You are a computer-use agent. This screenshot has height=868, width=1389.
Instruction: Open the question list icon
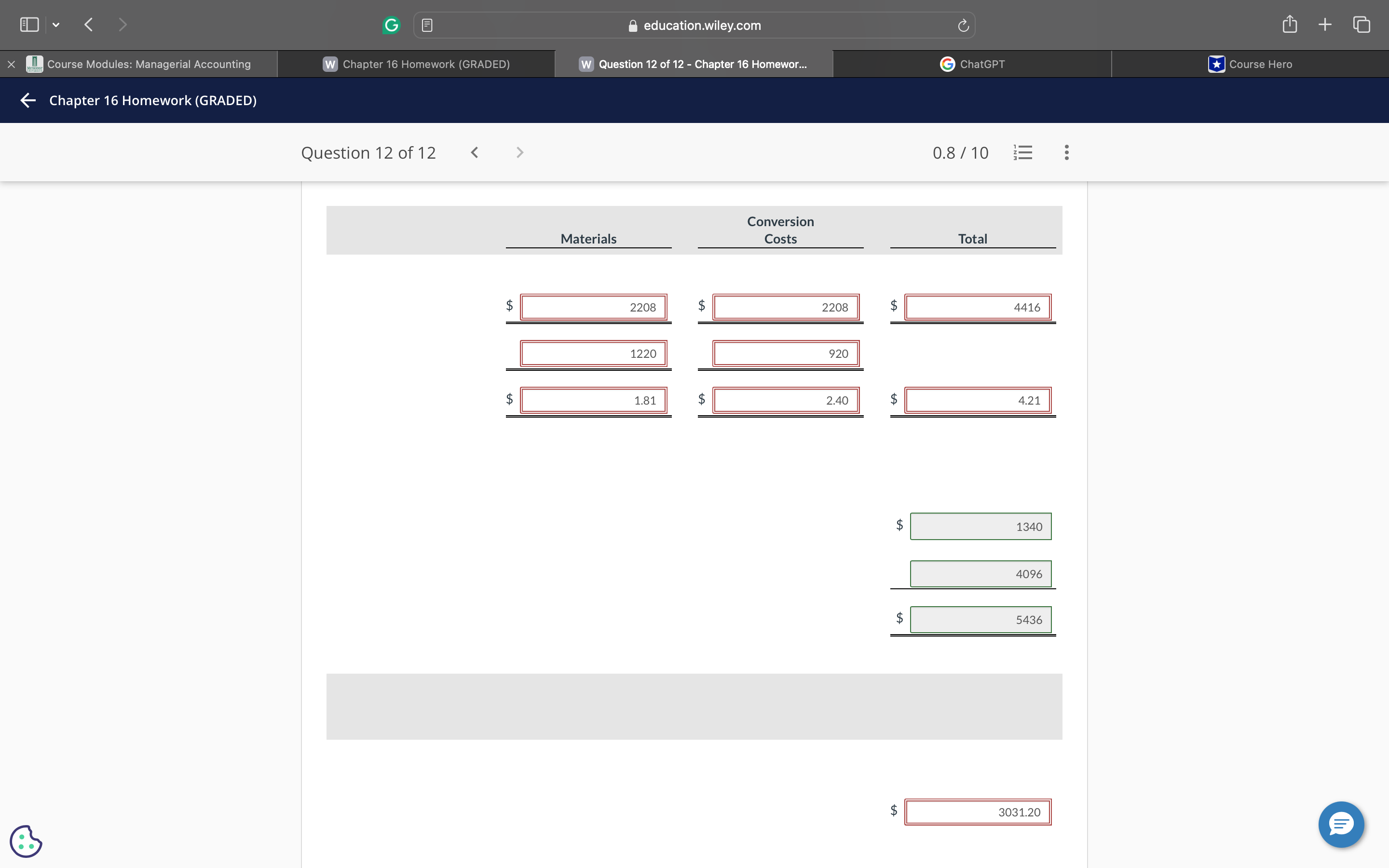click(1023, 153)
